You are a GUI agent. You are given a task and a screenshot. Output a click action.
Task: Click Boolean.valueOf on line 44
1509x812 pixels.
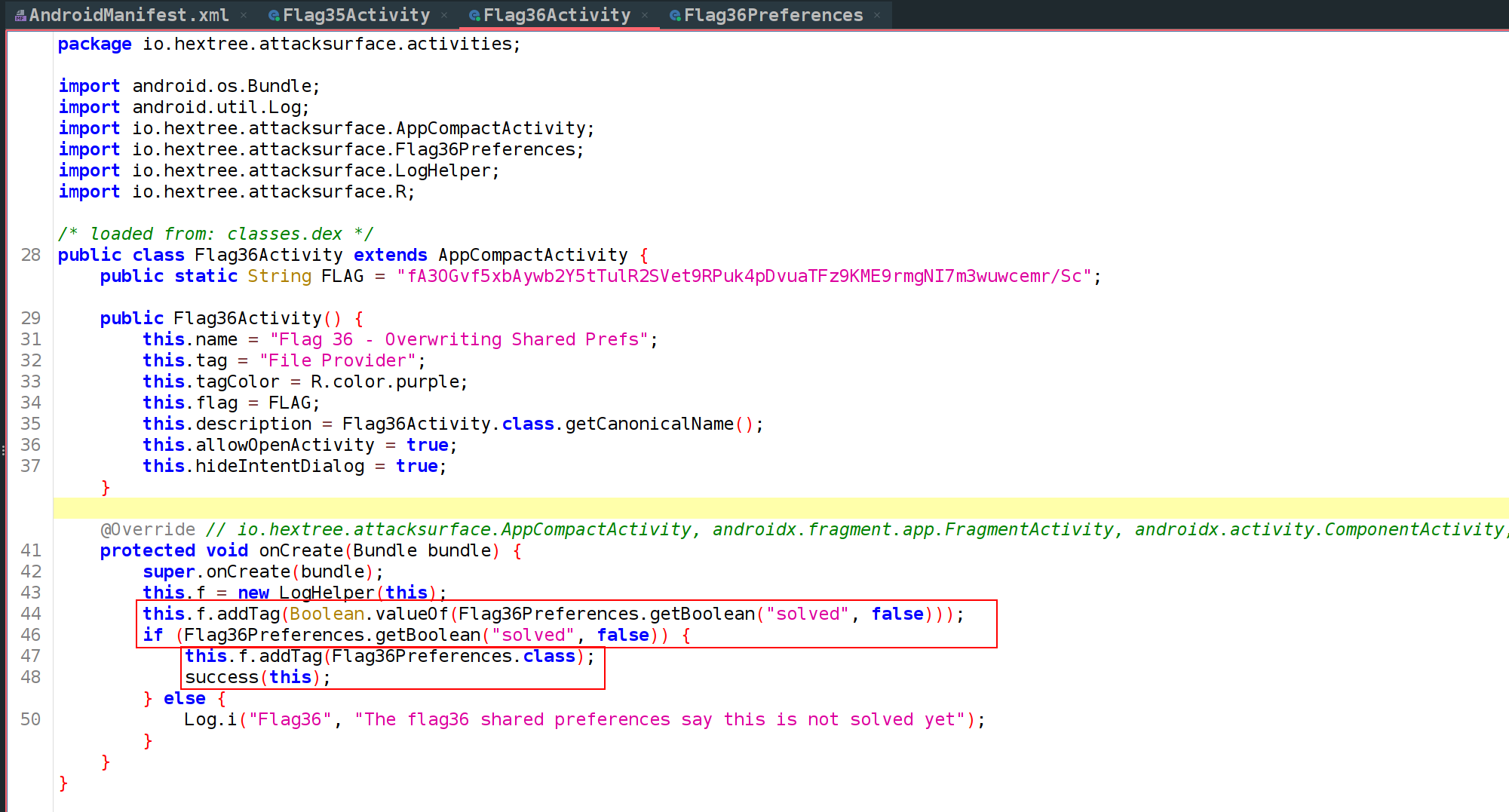(x=369, y=614)
